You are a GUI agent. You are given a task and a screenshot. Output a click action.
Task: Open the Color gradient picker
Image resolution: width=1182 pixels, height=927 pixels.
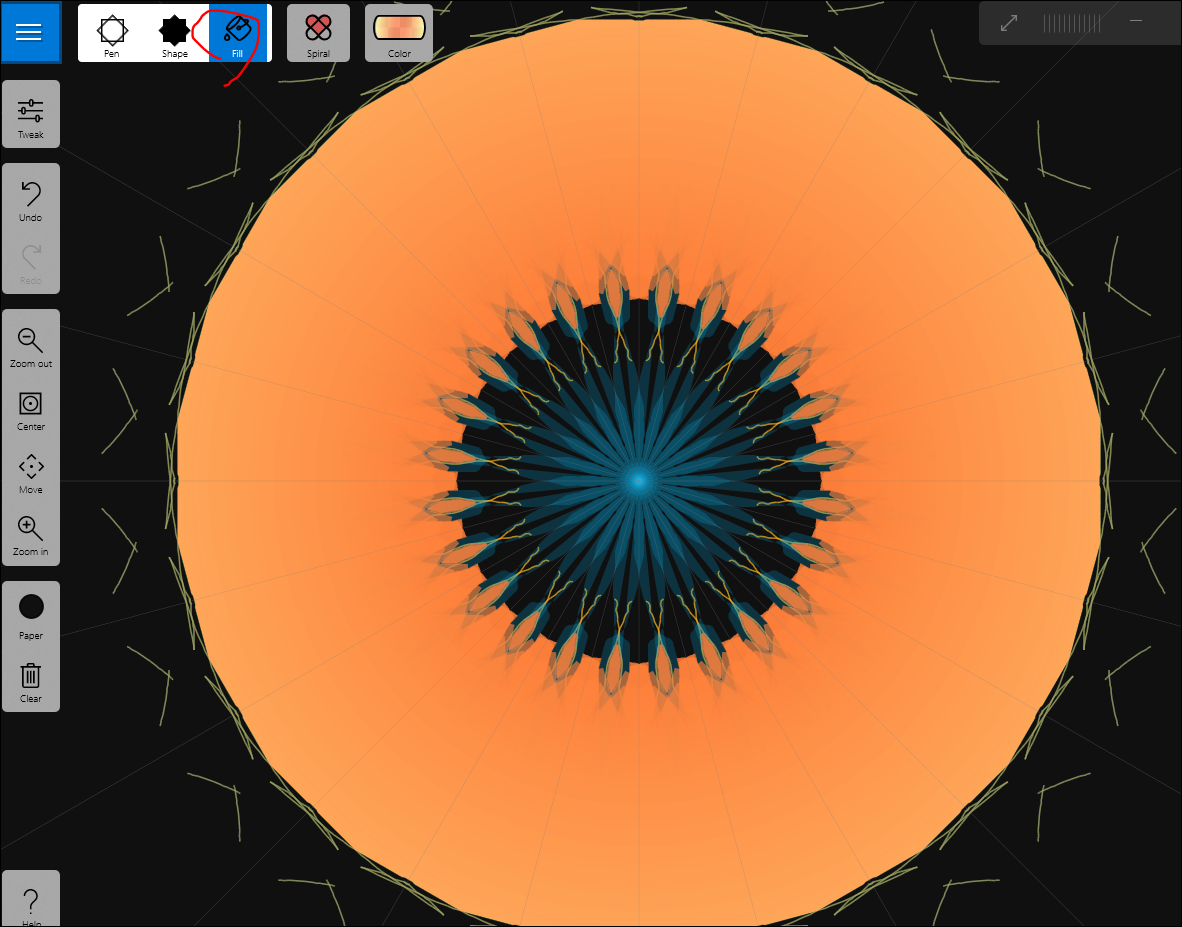399,34
